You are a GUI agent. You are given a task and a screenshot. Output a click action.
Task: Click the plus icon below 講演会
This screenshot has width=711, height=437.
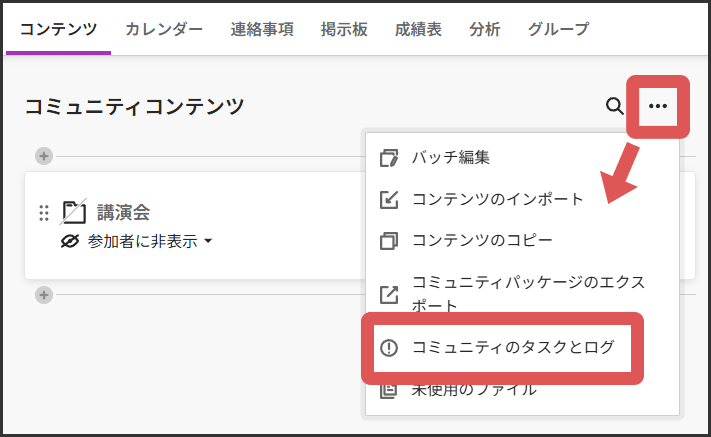pyautogui.click(x=43, y=294)
